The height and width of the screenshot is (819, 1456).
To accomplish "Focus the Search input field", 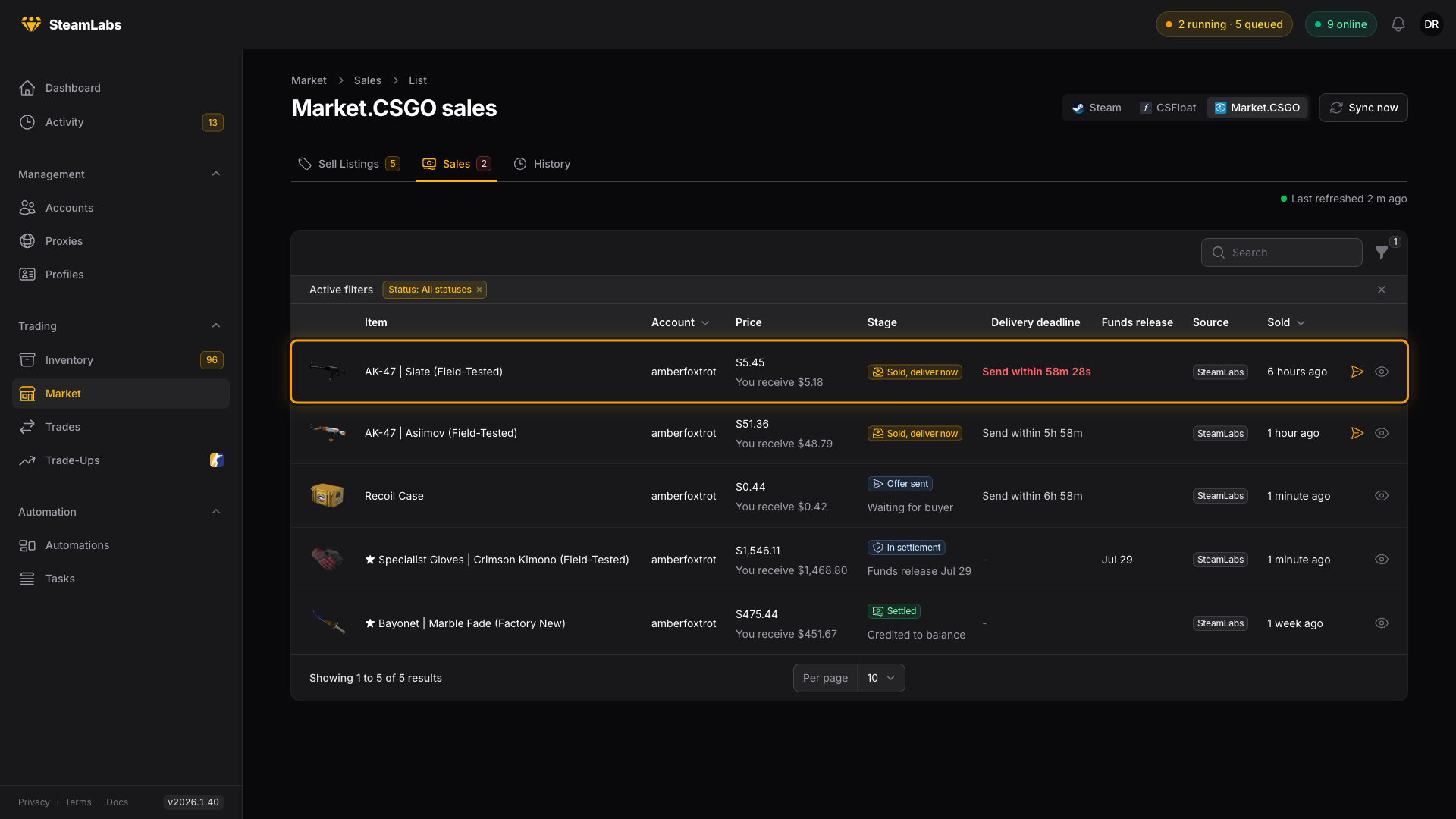I will 1282,253.
